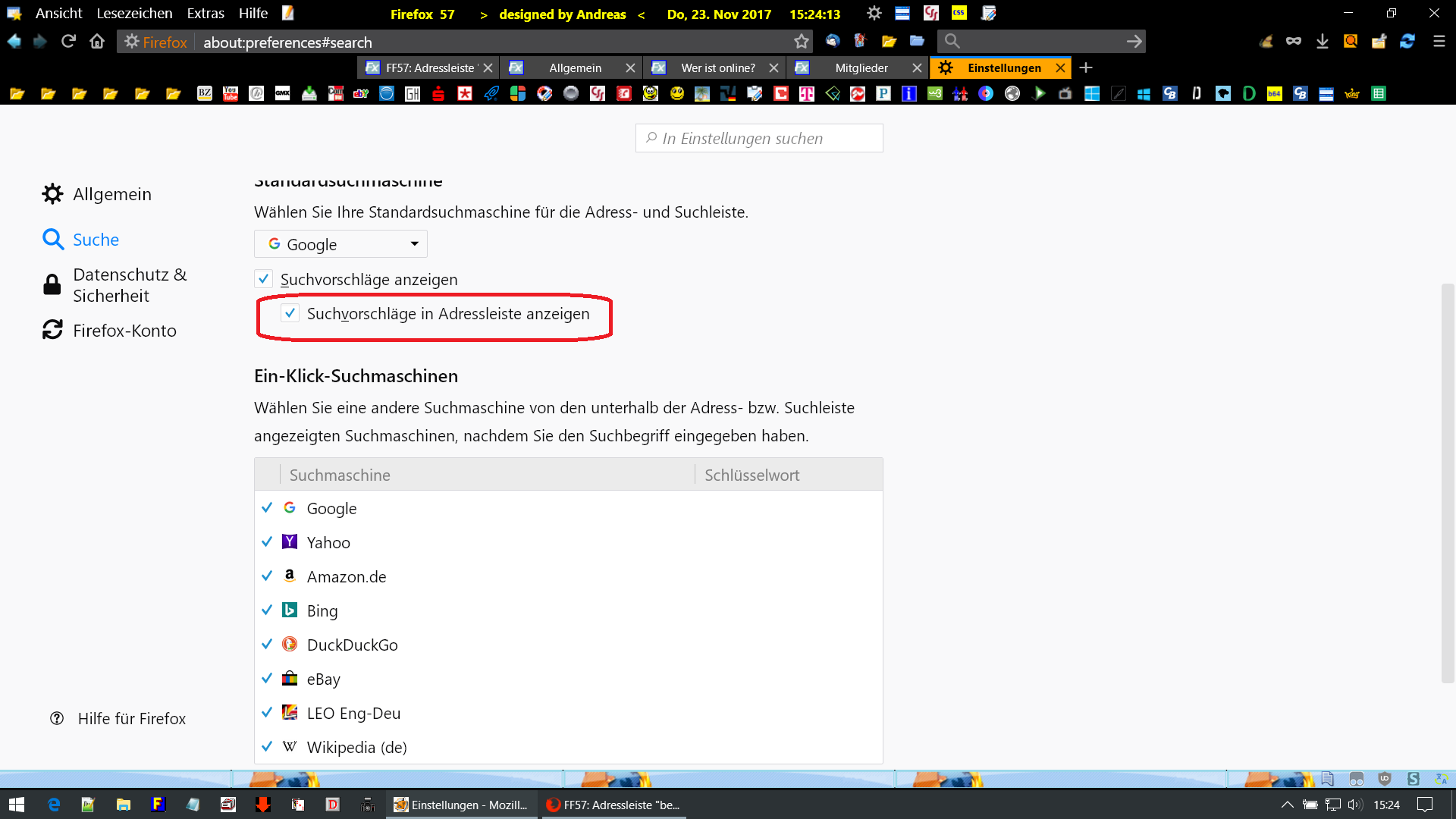Bookmark page with the star icon
Screen dimensions: 1456x819
(802, 42)
